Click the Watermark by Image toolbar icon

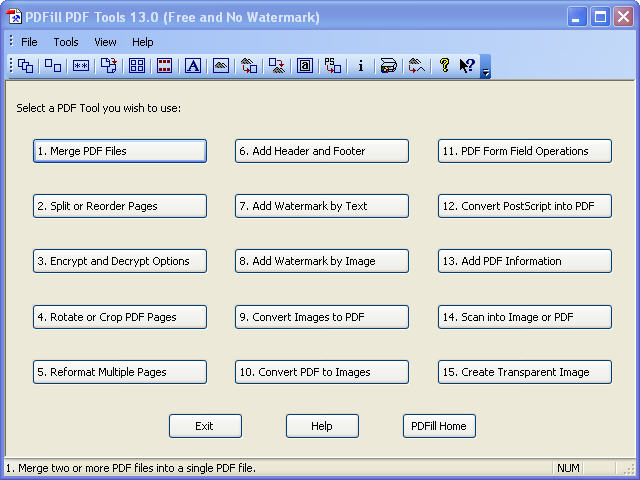coord(221,66)
